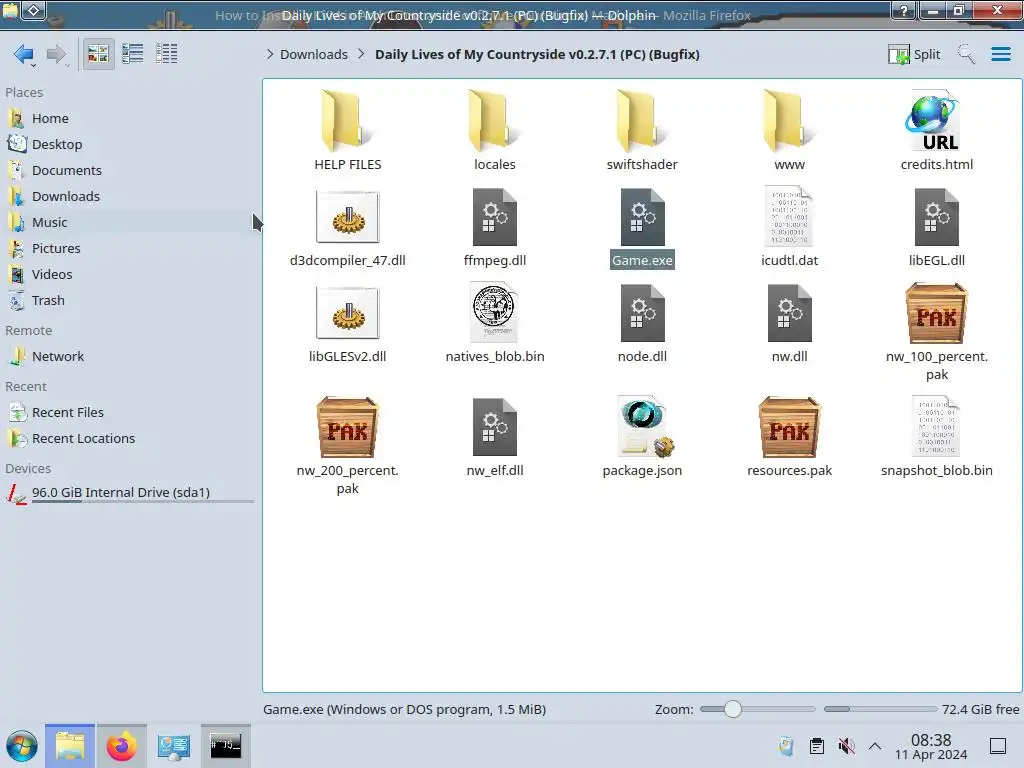This screenshot has height=768, width=1024.
Task: Click the show desktop button
Action: (x=998, y=746)
